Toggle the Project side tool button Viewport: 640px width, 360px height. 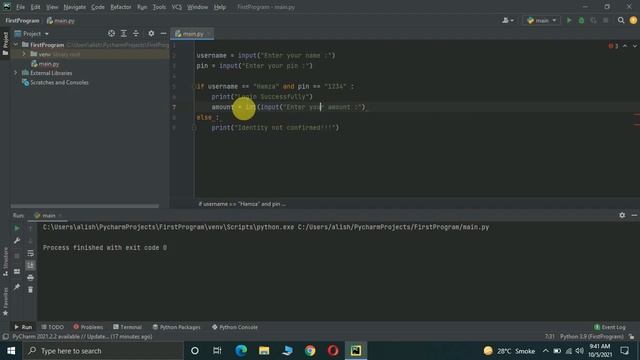pos(5,44)
